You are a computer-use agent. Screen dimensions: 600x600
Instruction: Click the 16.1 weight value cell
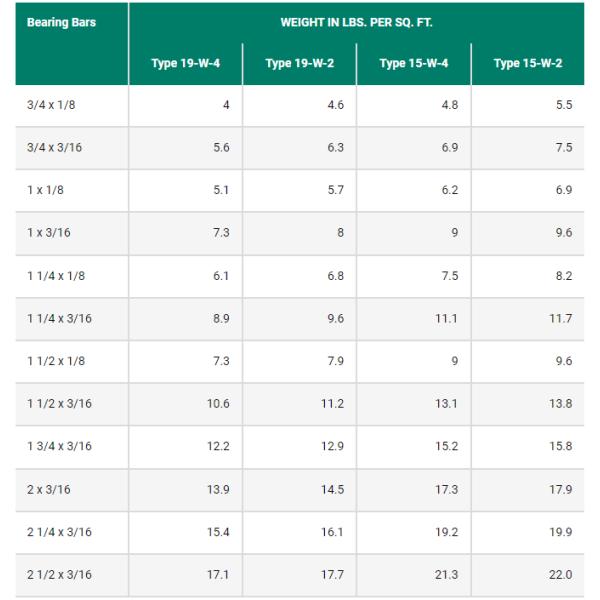(x=333, y=531)
